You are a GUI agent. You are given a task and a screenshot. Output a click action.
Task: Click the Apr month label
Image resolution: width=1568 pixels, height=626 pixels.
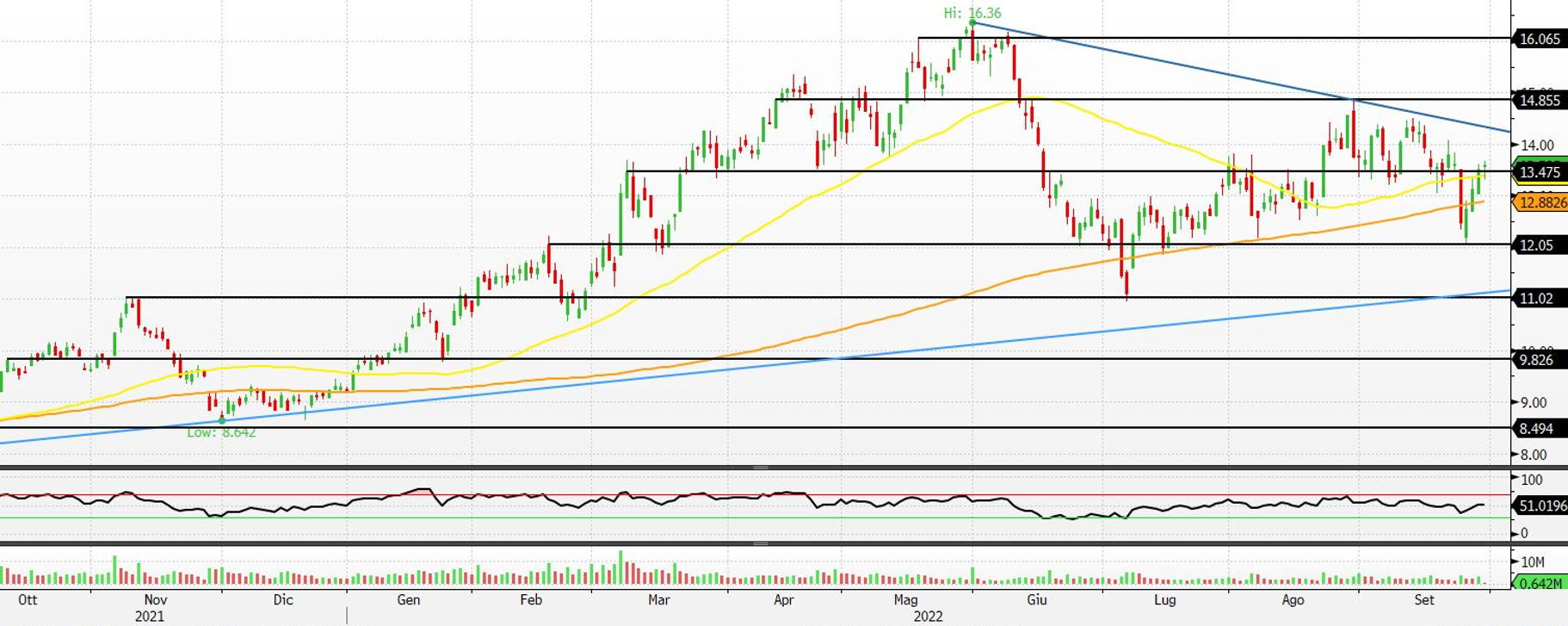click(783, 599)
